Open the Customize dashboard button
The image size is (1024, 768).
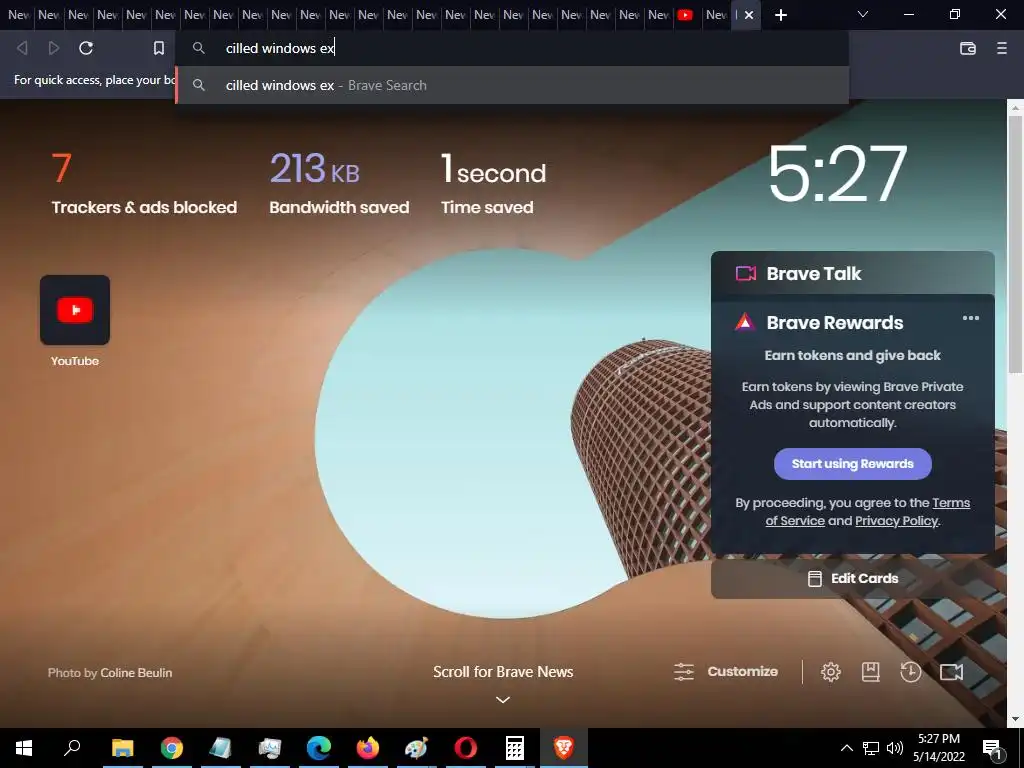pyautogui.click(x=726, y=671)
